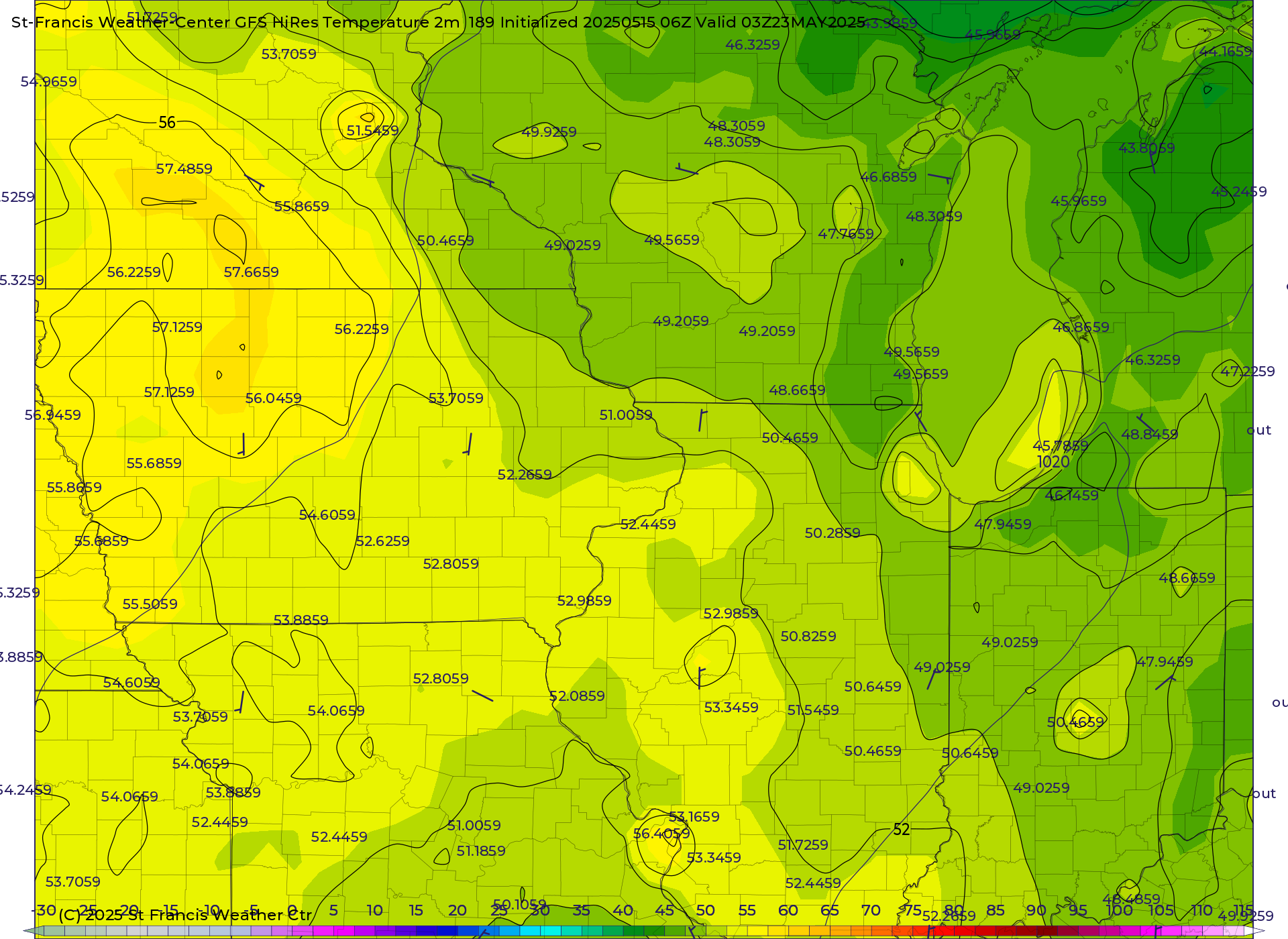The height and width of the screenshot is (939, 1288).
Task: Select the 44.1659 temperature value
Action: (x=1226, y=52)
